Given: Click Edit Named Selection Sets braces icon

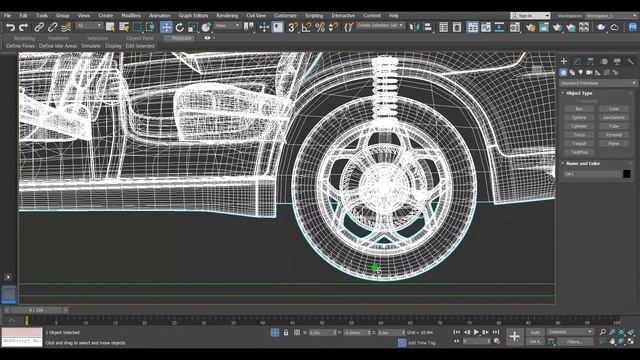Looking at the screenshot, I should click(x=349, y=27).
